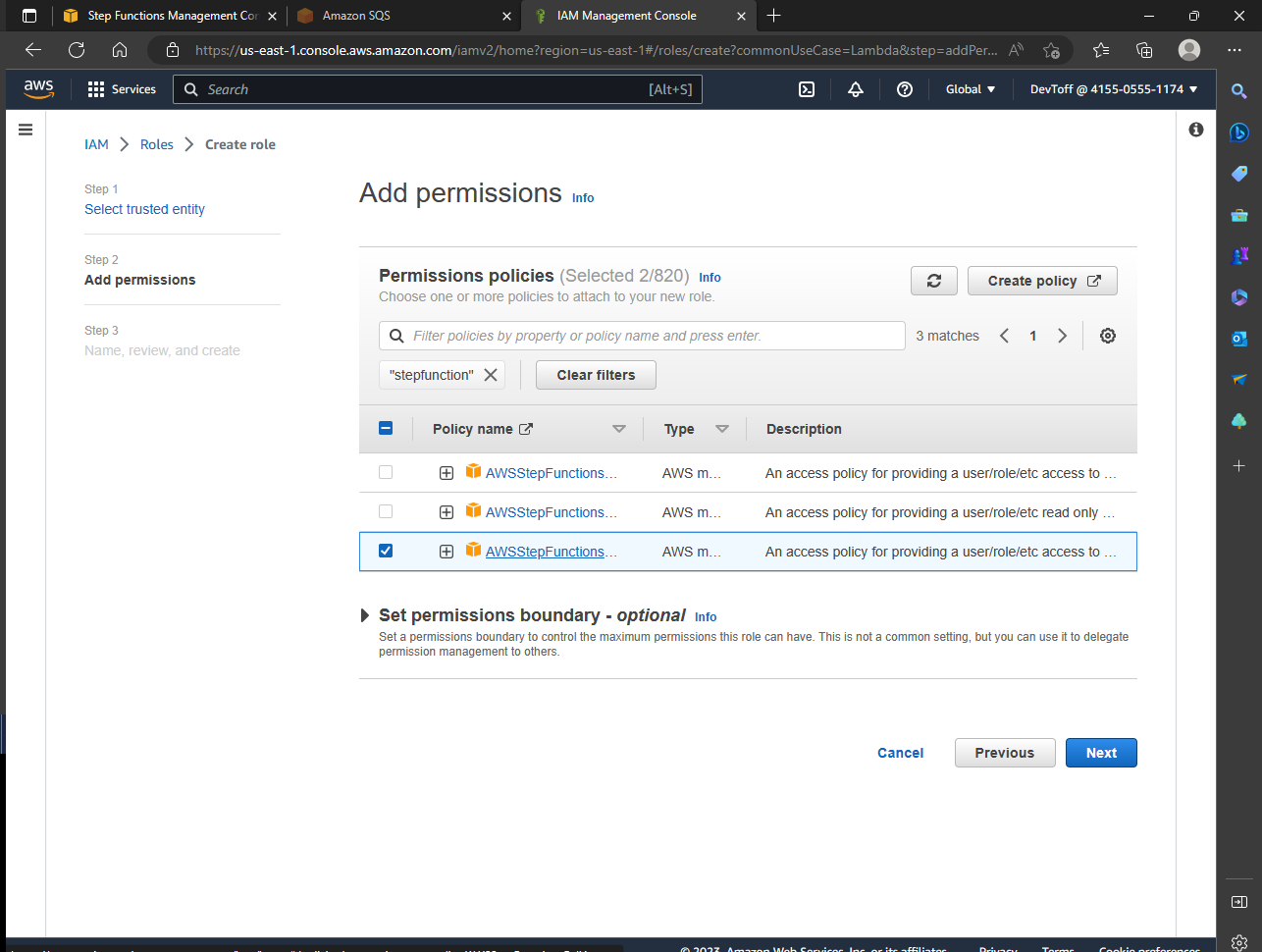
Task: Open the IAM sidebar hamburger menu
Action: (25, 129)
